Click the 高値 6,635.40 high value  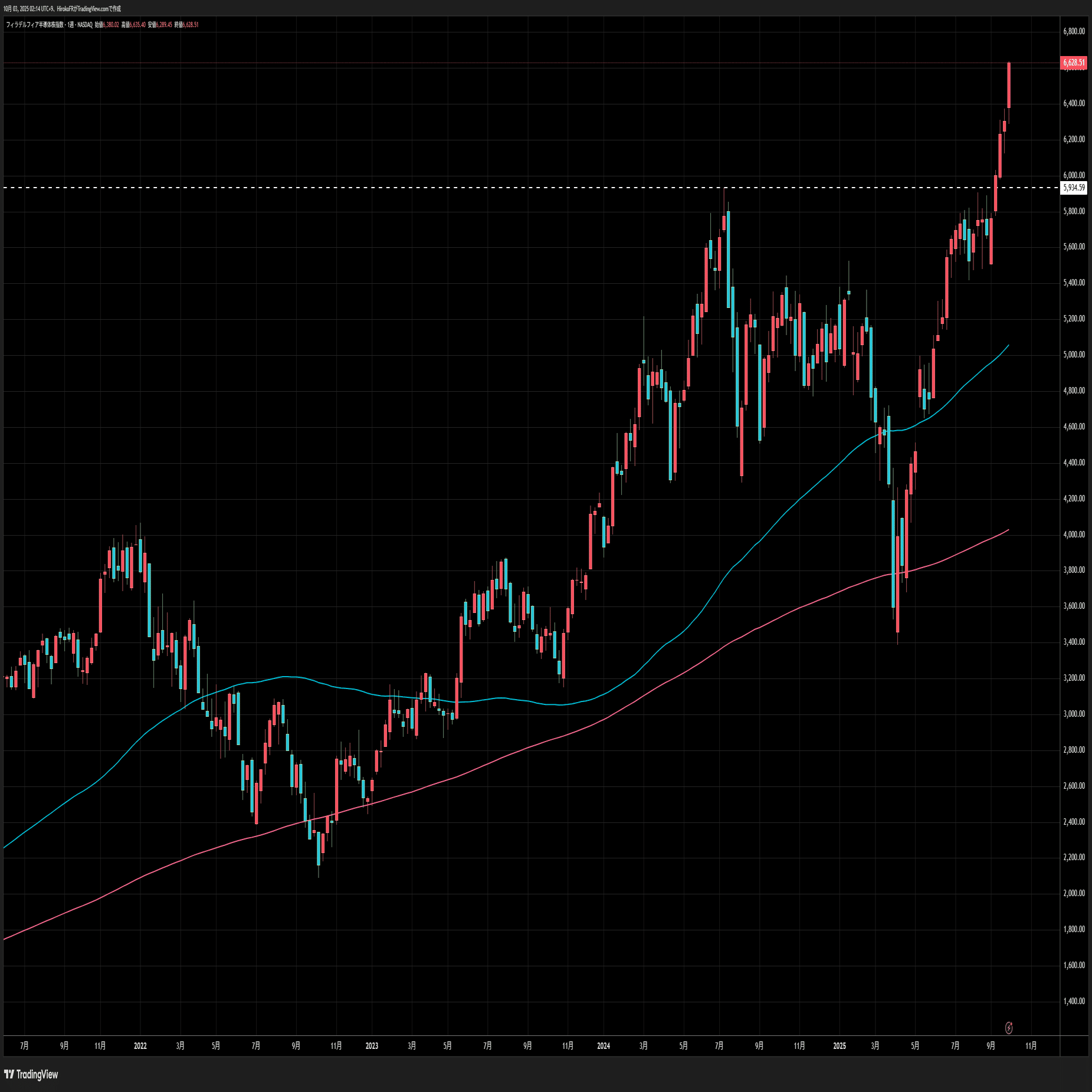[134, 25]
